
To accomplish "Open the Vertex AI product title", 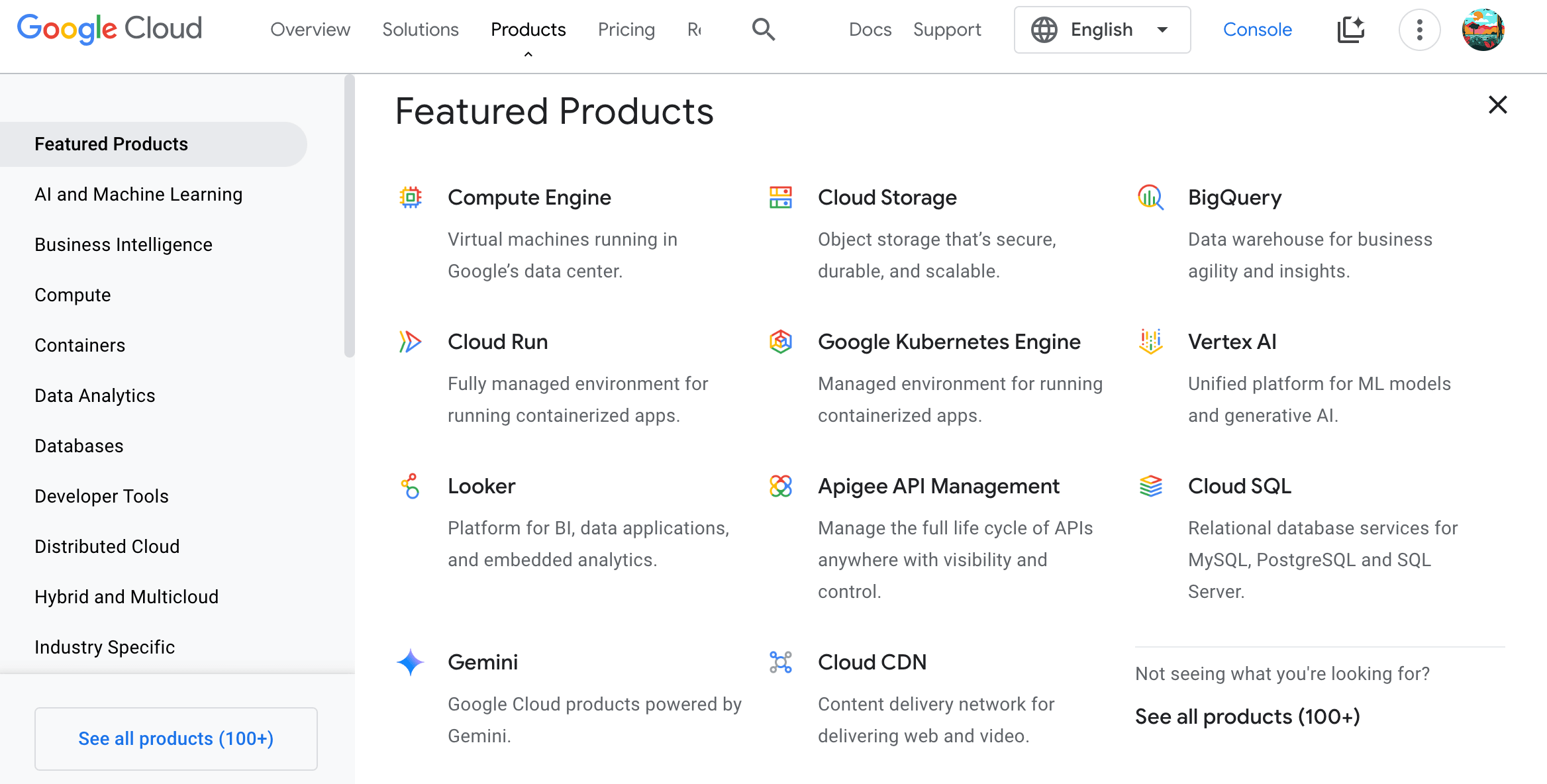I will coord(1232,342).
